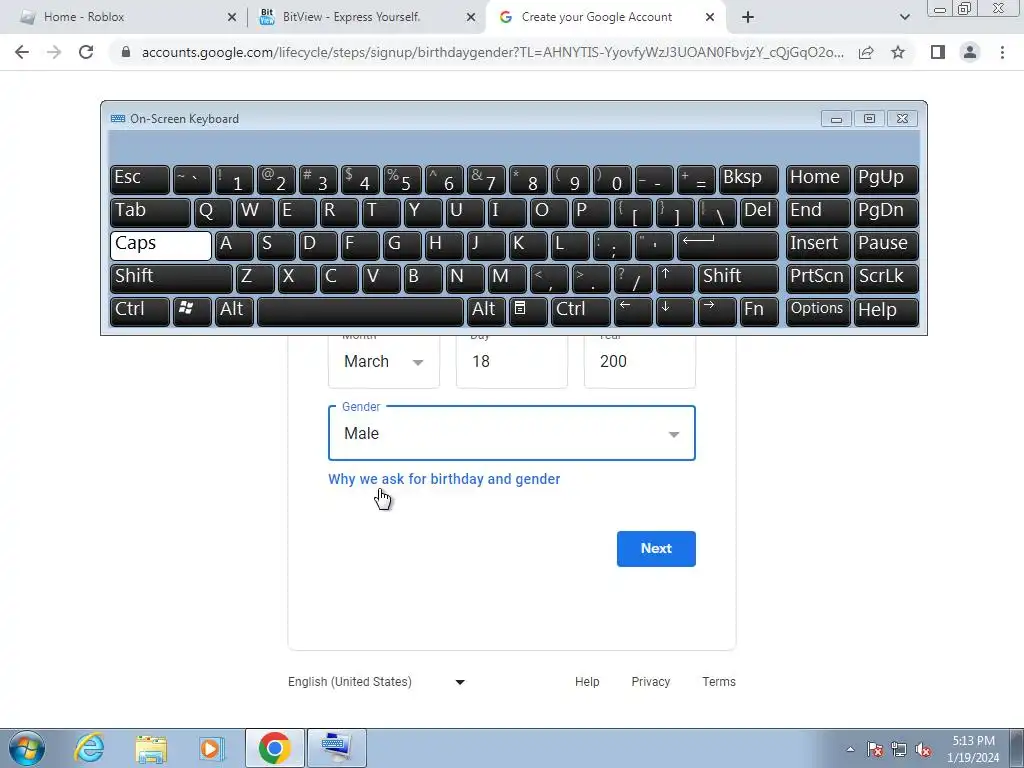Open Windows Media Player on taskbar
The width and height of the screenshot is (1024, 768).
(x=212, y=748)
